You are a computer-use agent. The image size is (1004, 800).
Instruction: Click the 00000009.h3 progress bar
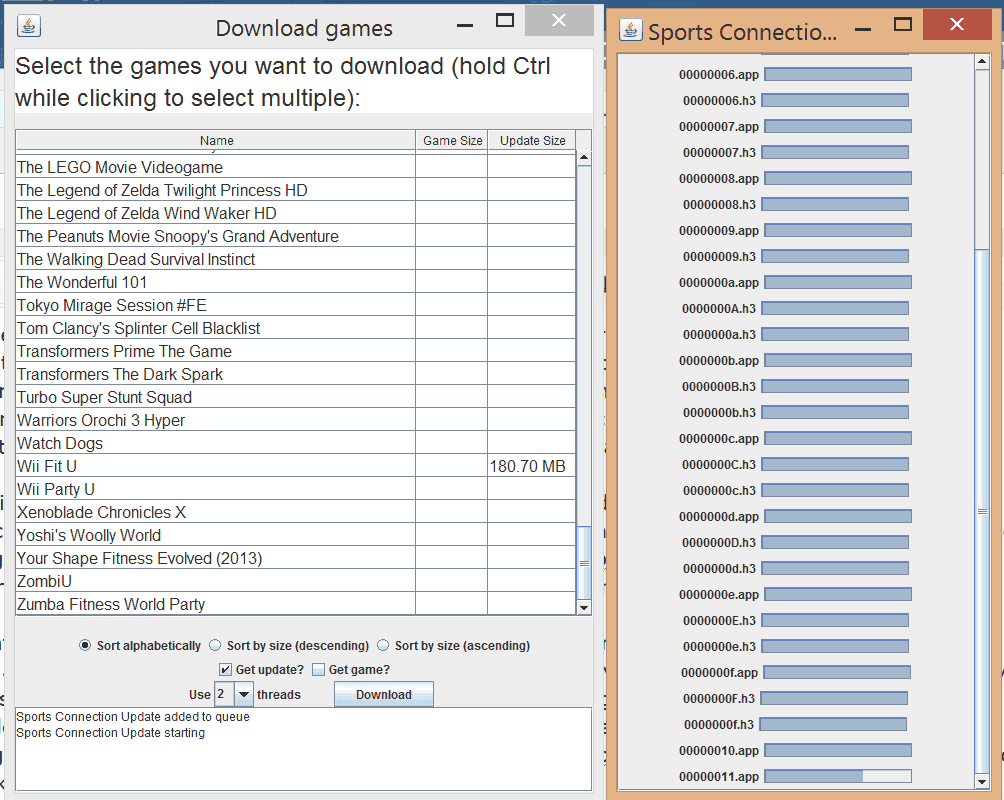[x=835, y=256]
